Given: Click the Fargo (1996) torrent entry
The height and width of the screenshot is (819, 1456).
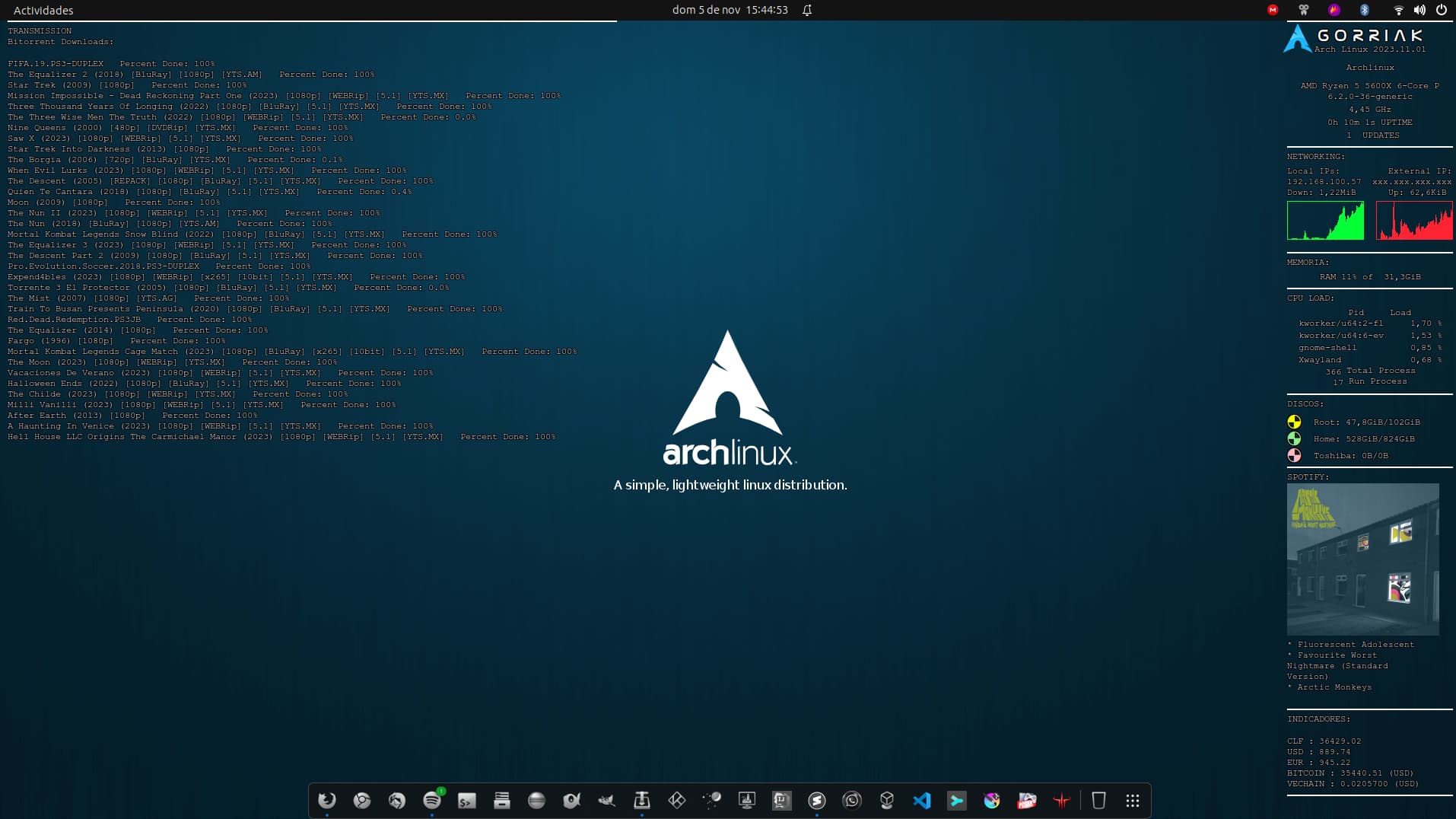Looking at the screenshot, I should (x=116, y=341).
